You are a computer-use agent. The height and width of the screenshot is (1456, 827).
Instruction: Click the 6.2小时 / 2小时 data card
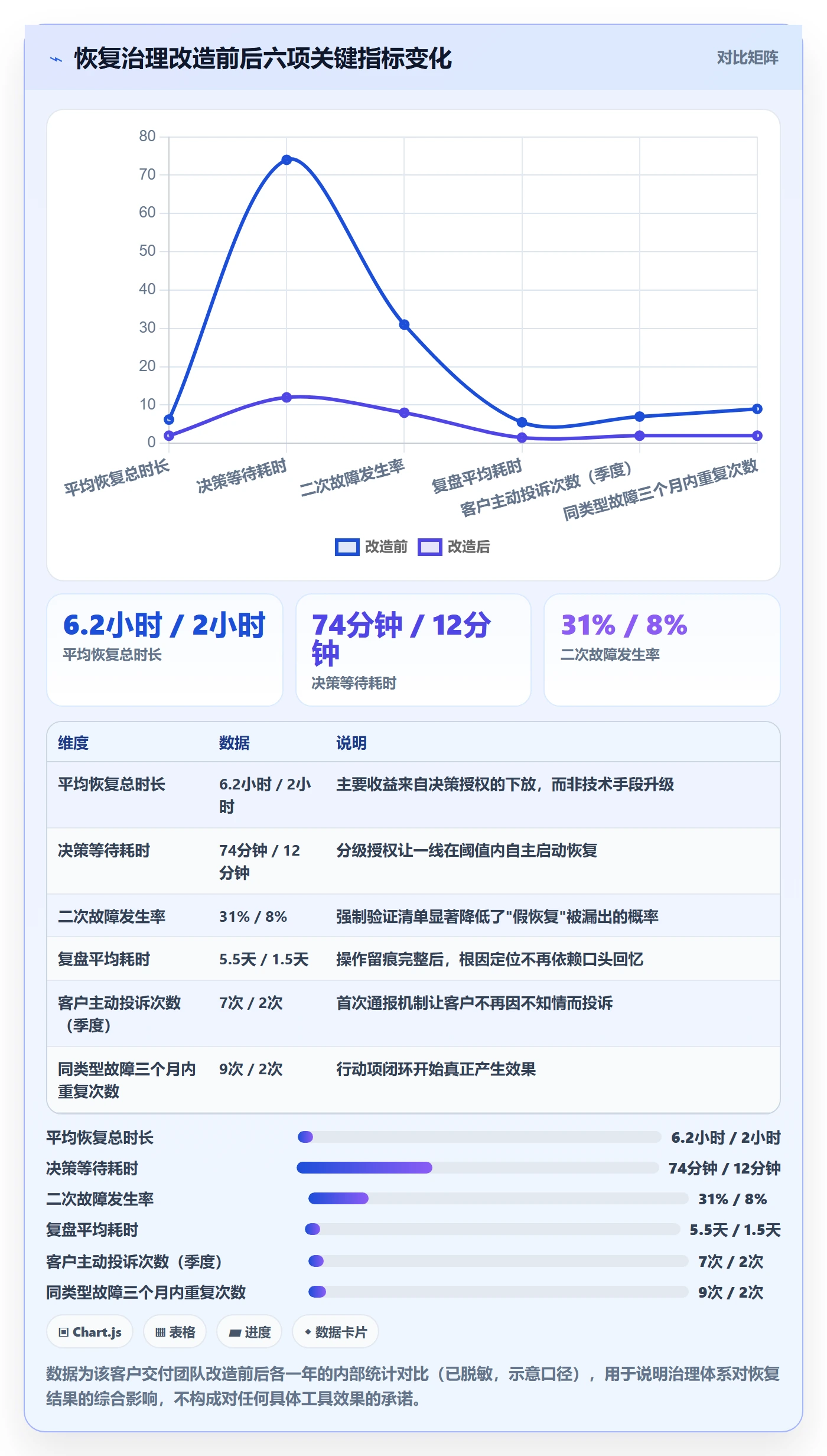tap(165, 649)
